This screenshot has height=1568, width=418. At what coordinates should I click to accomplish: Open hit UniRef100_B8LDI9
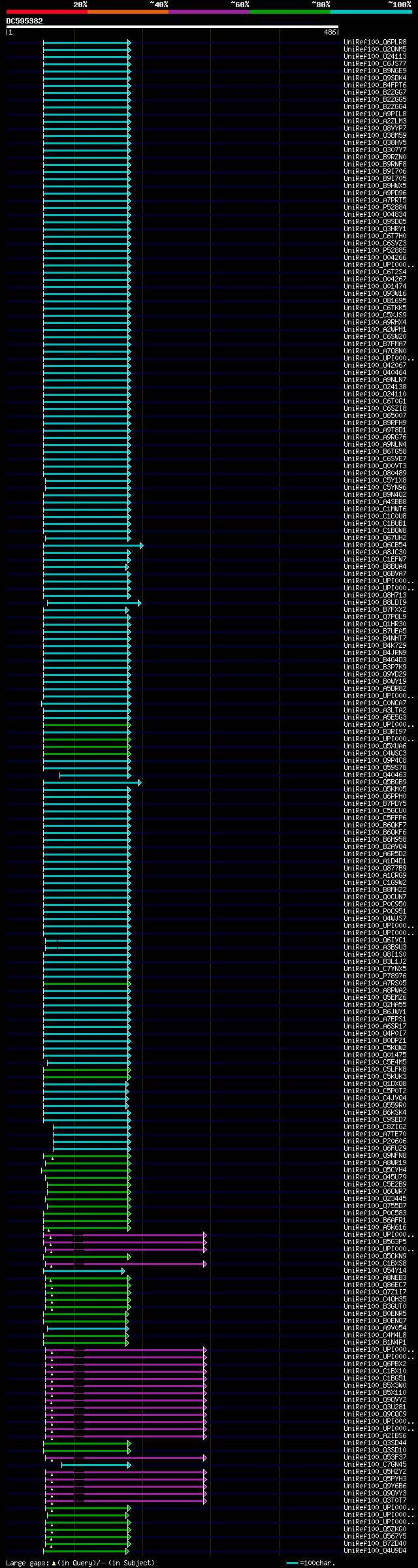coord(375,603)
